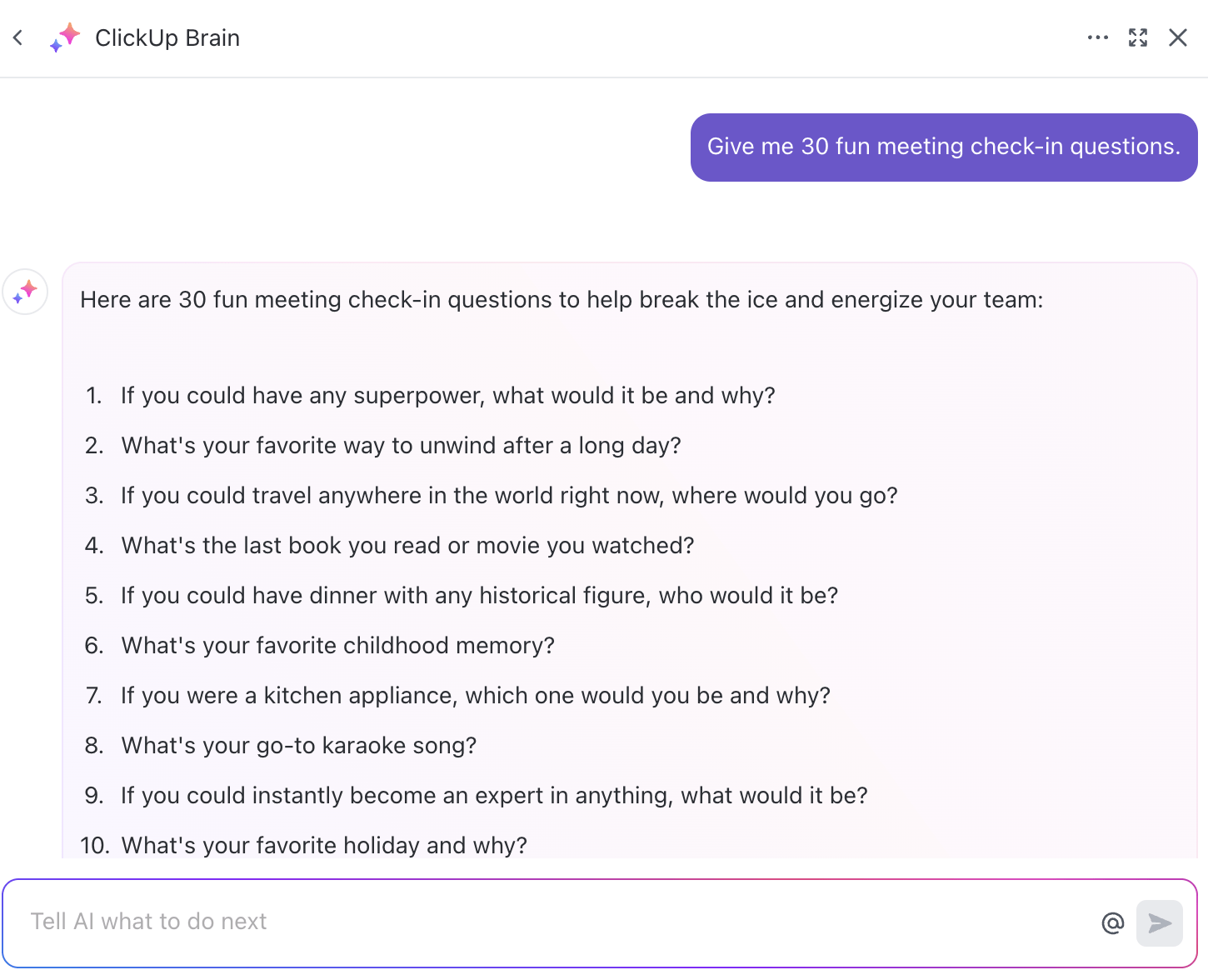Screen dimensions: 1208x980
Task: Click the ClickUp Brain sparkle logo
Action: pyautogui.click(x=64, y=38)
